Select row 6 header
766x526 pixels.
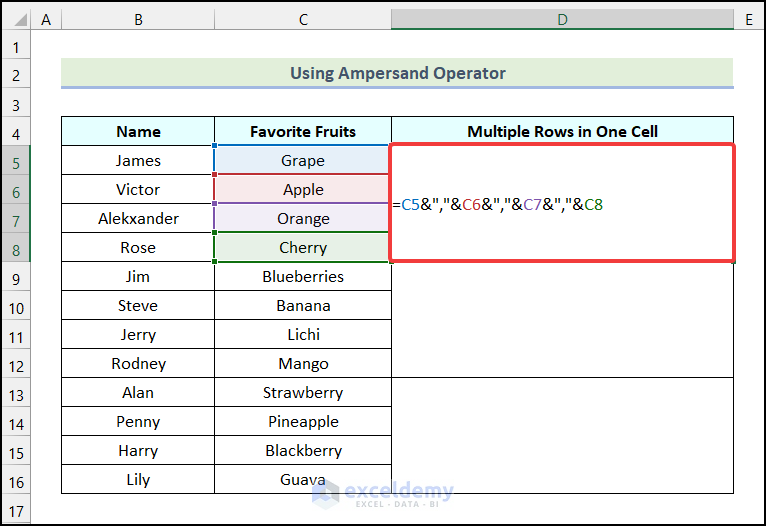click(x=16, y=191)
